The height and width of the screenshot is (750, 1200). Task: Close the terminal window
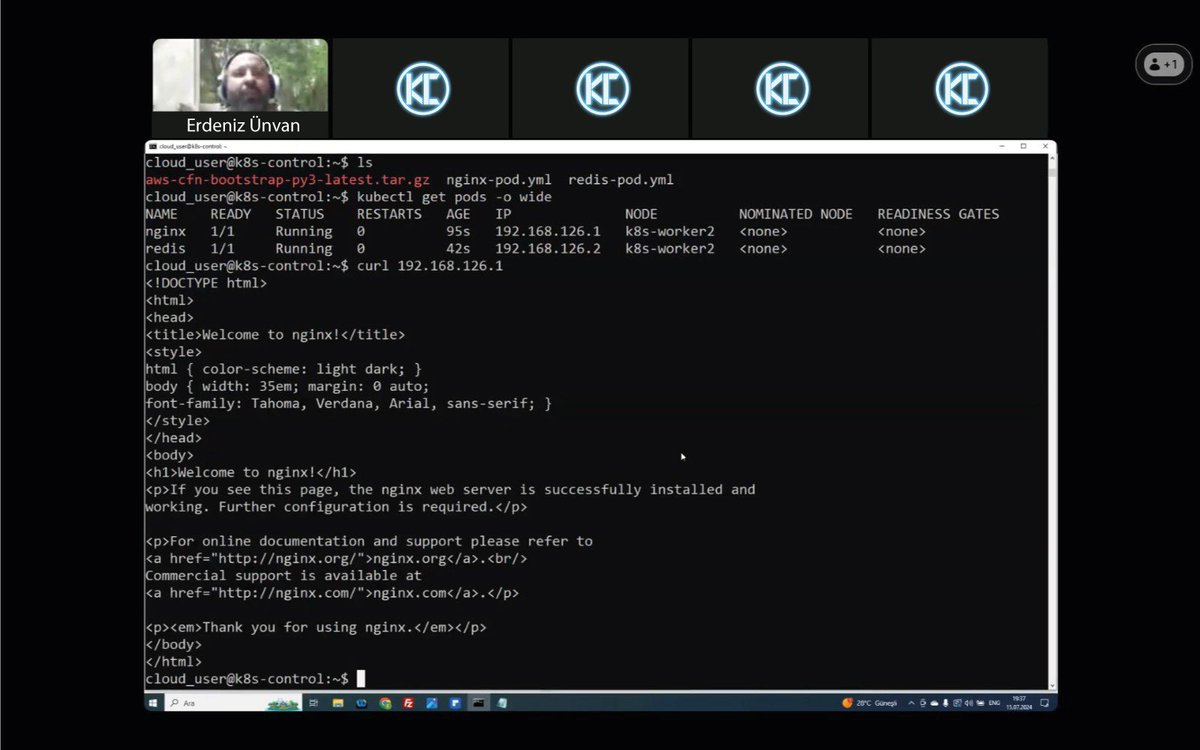click(x=1044, y=146)
